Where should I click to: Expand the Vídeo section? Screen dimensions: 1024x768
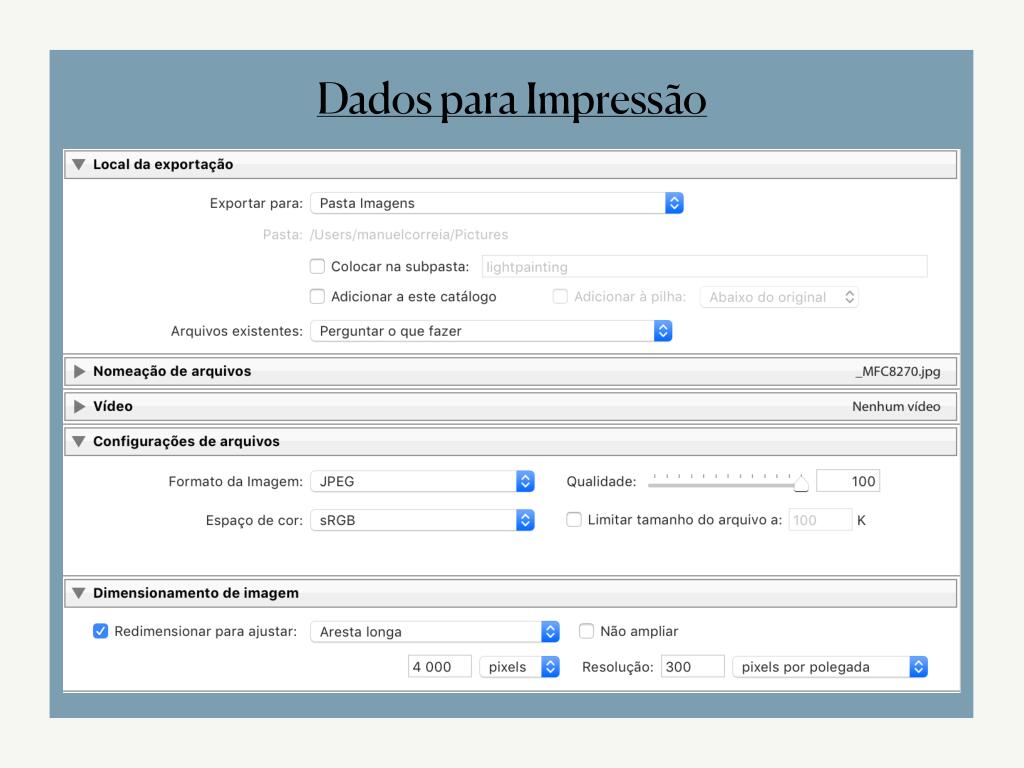click(x=79, y=406)
